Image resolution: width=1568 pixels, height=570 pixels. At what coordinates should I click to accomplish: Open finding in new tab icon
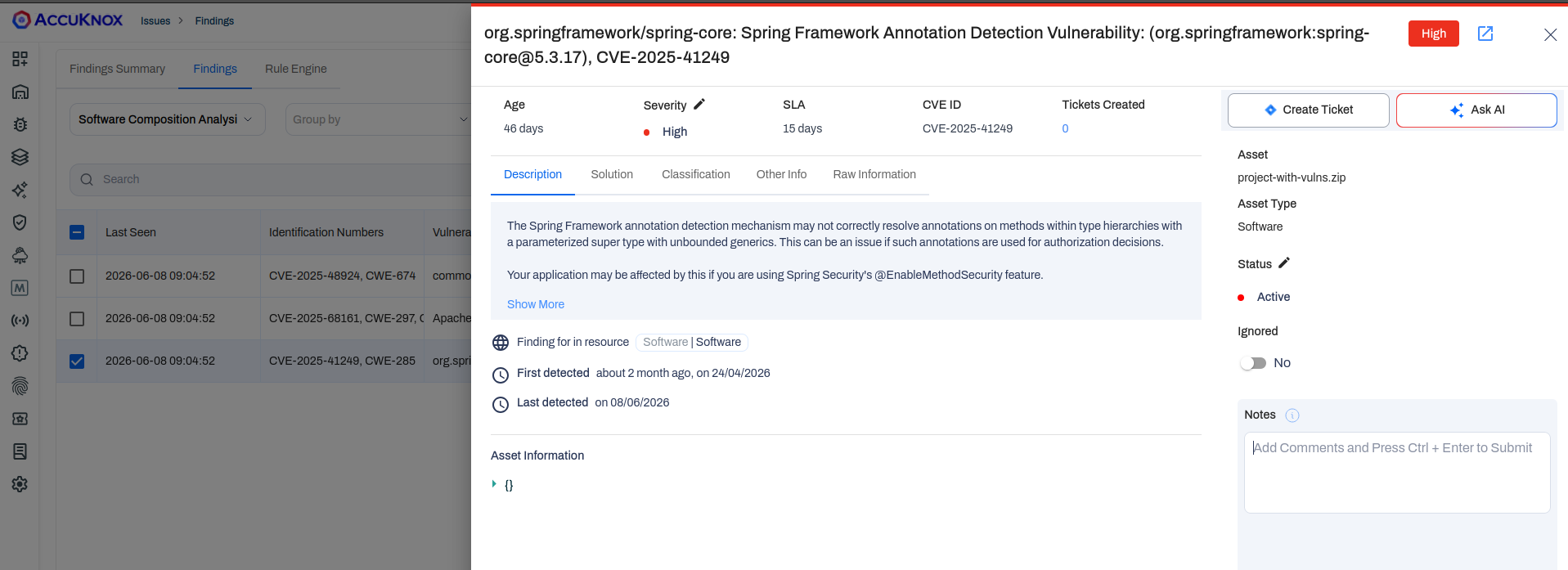click(1485, 34)
